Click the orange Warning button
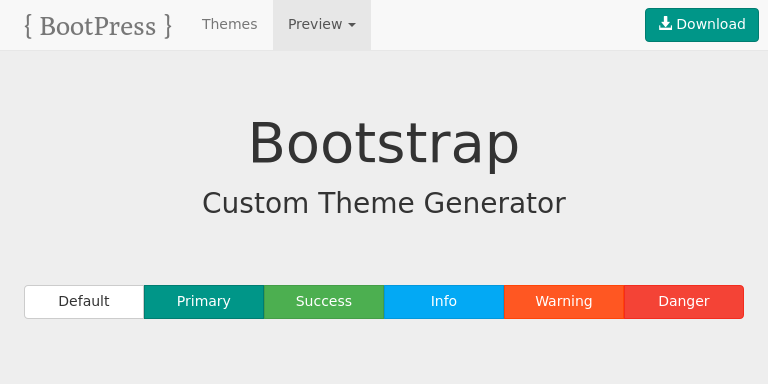 [564, 302]
